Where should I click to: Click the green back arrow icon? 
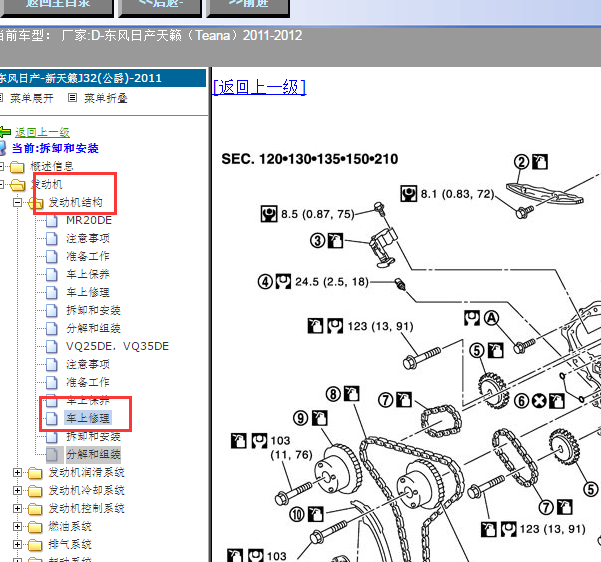(5, 132)
